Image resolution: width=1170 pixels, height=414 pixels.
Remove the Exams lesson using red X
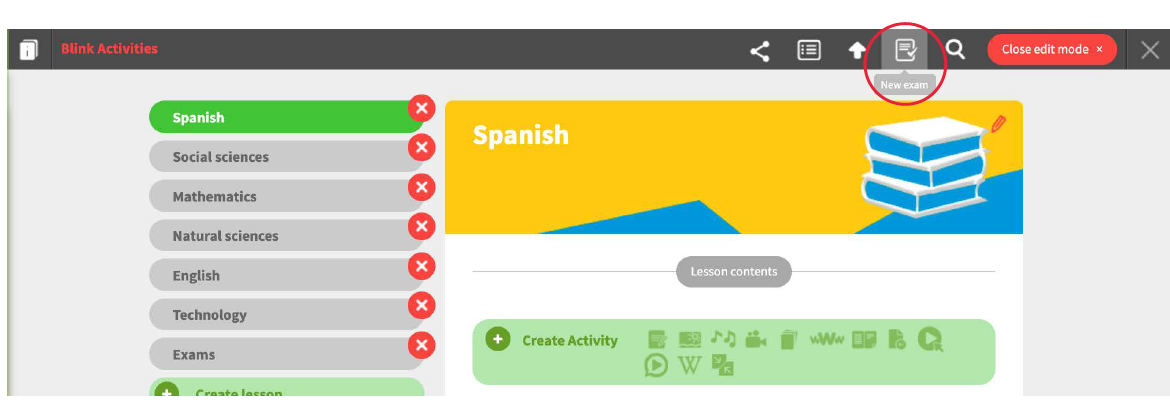[422, 345]
